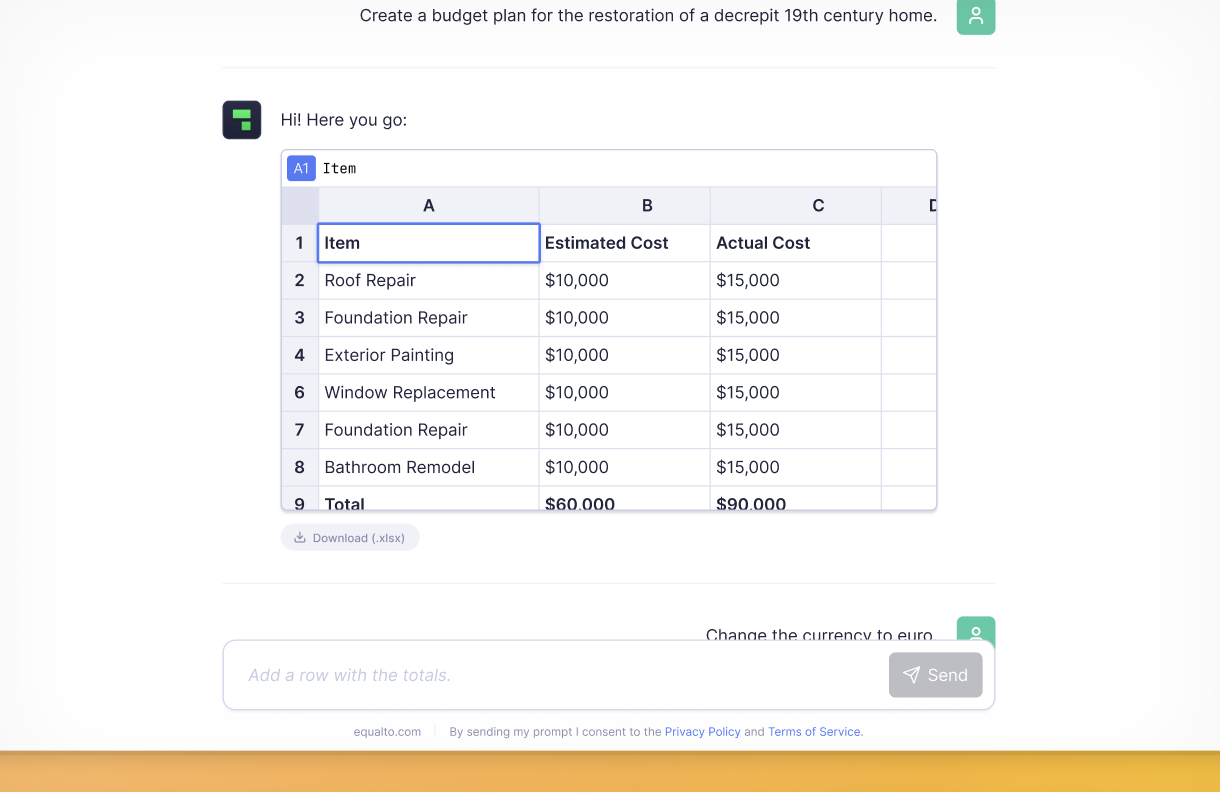The height and width of the screenshot is (792, 1220).
Task: Select the "Exterior Painting" cell
Action: pyautogui.click(x=429, y=355)
